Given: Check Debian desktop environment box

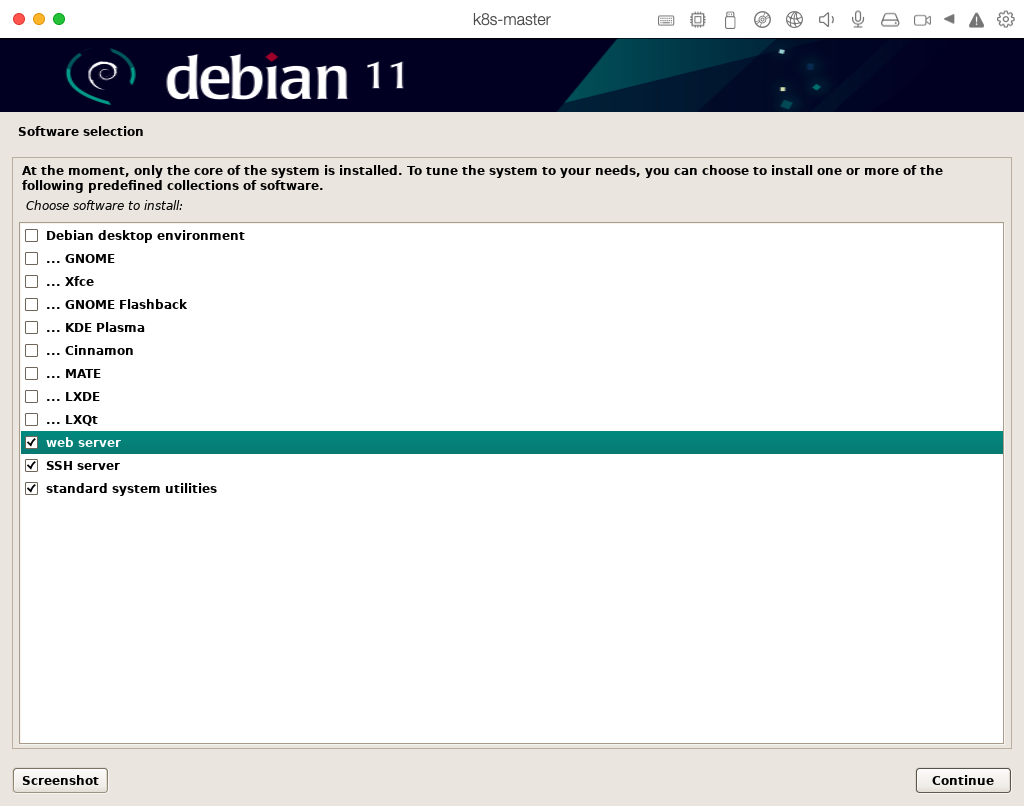Looking at the screenshot, I should coord(31,235).
